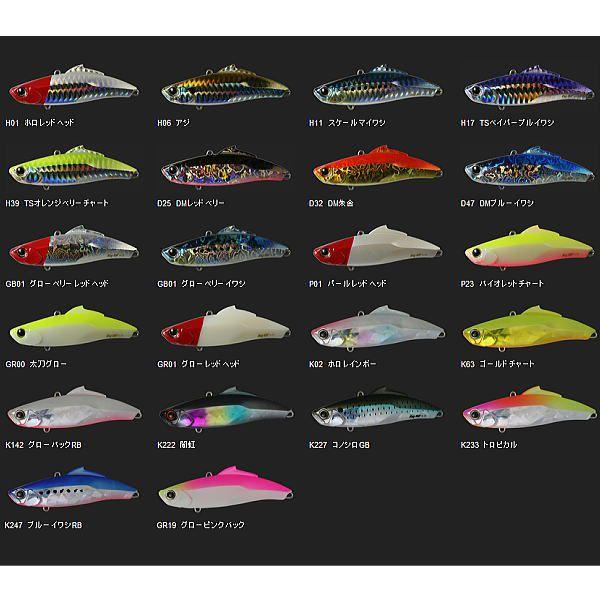
Task: Select the K233 pink-orange-yellow tropical lure
Action: [x=529, y=408]
